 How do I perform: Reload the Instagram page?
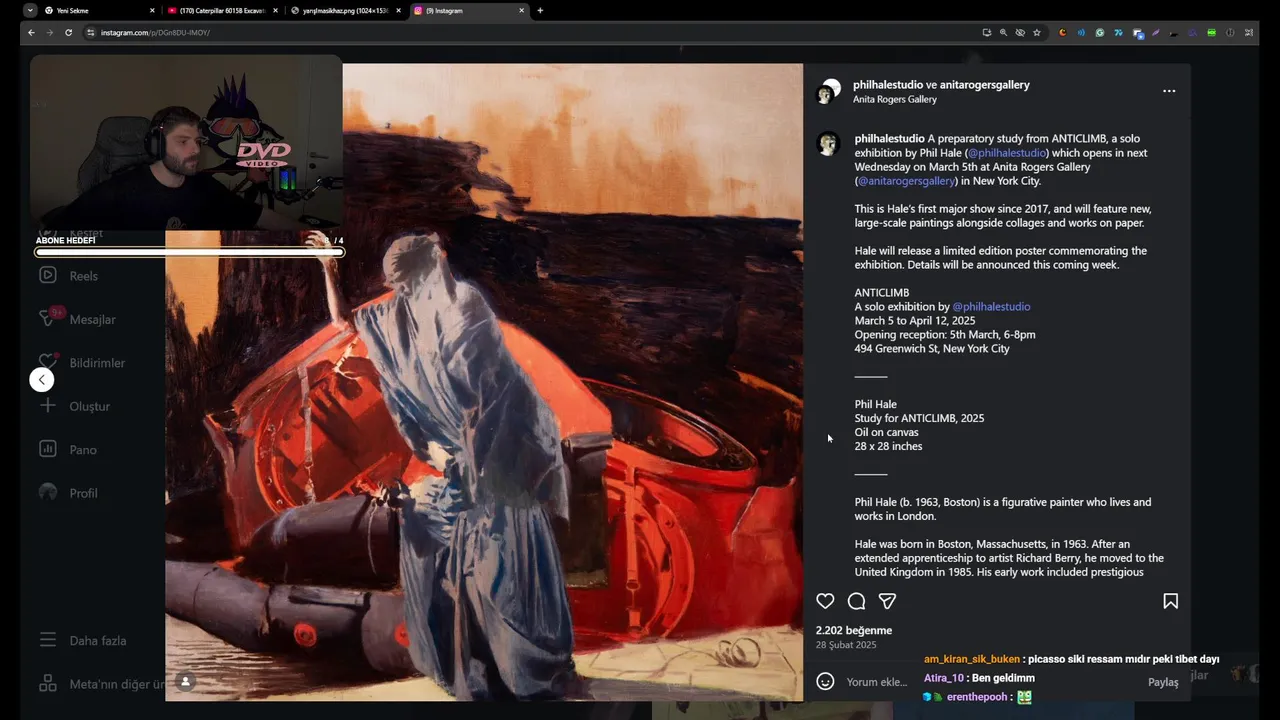[x=68, y=32]
